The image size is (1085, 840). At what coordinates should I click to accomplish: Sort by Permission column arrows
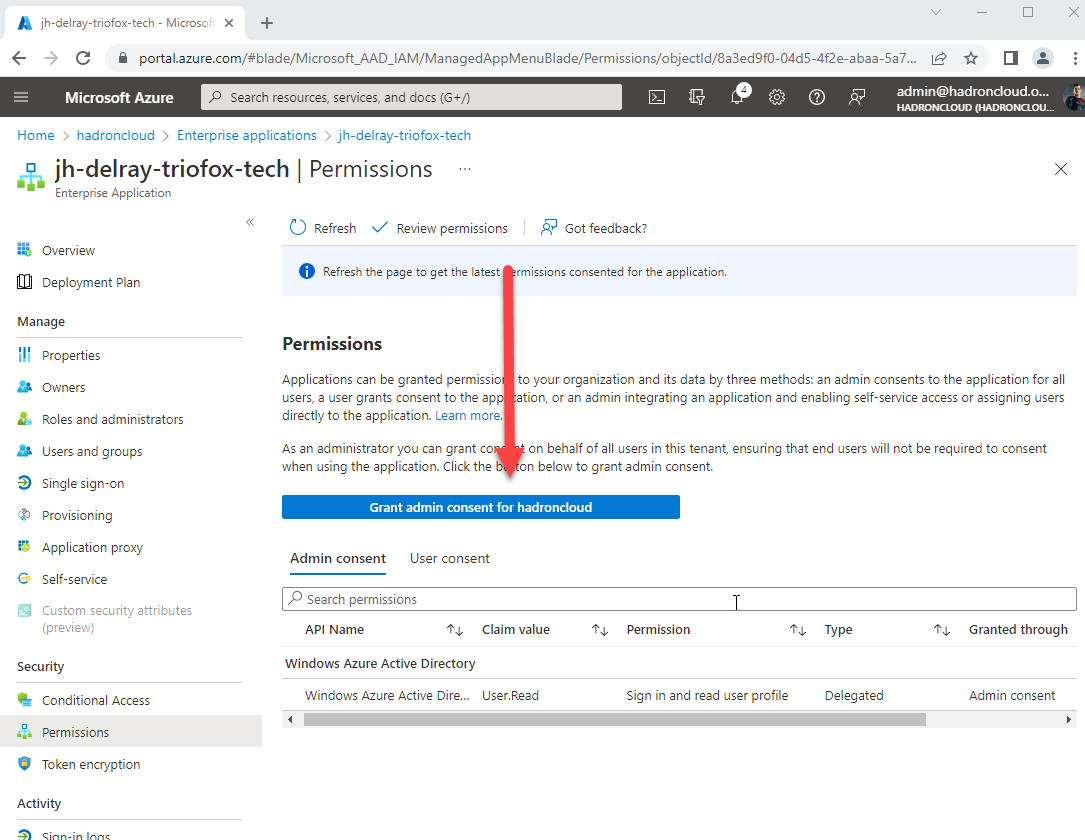798,630
